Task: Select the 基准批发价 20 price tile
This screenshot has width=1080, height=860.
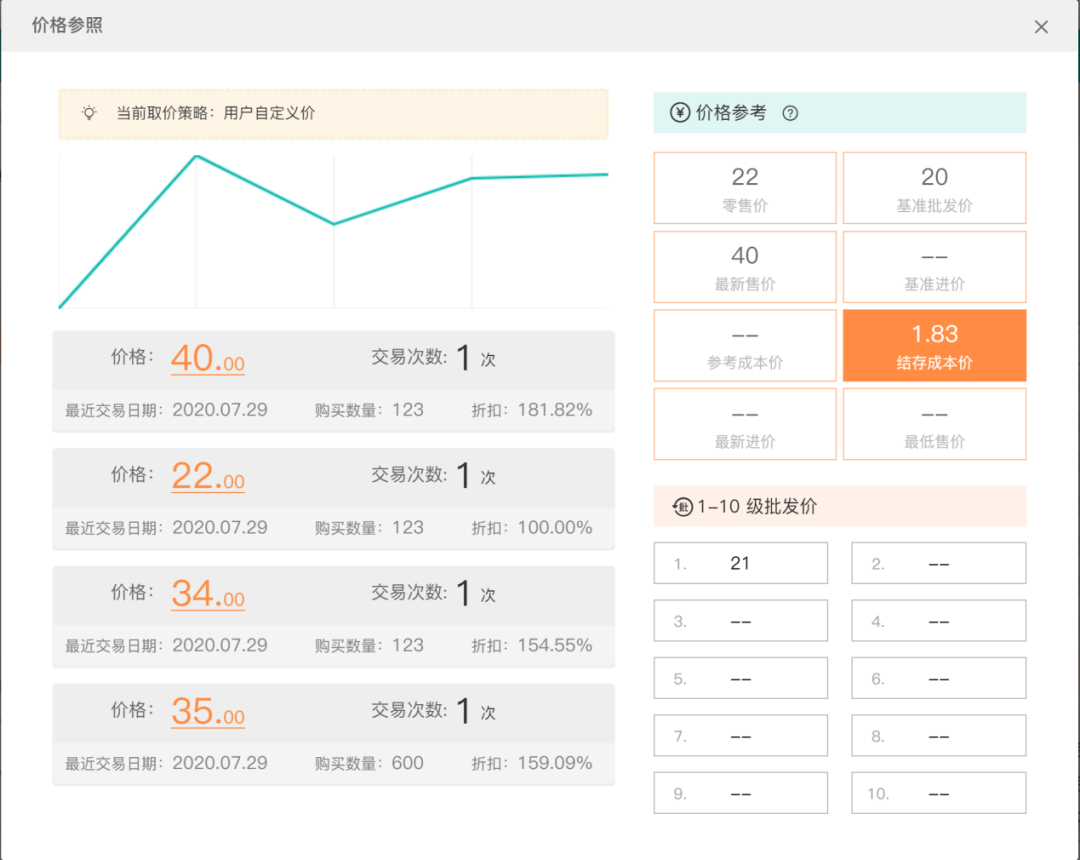Action: pyautogui.click(x=934, y=188)
